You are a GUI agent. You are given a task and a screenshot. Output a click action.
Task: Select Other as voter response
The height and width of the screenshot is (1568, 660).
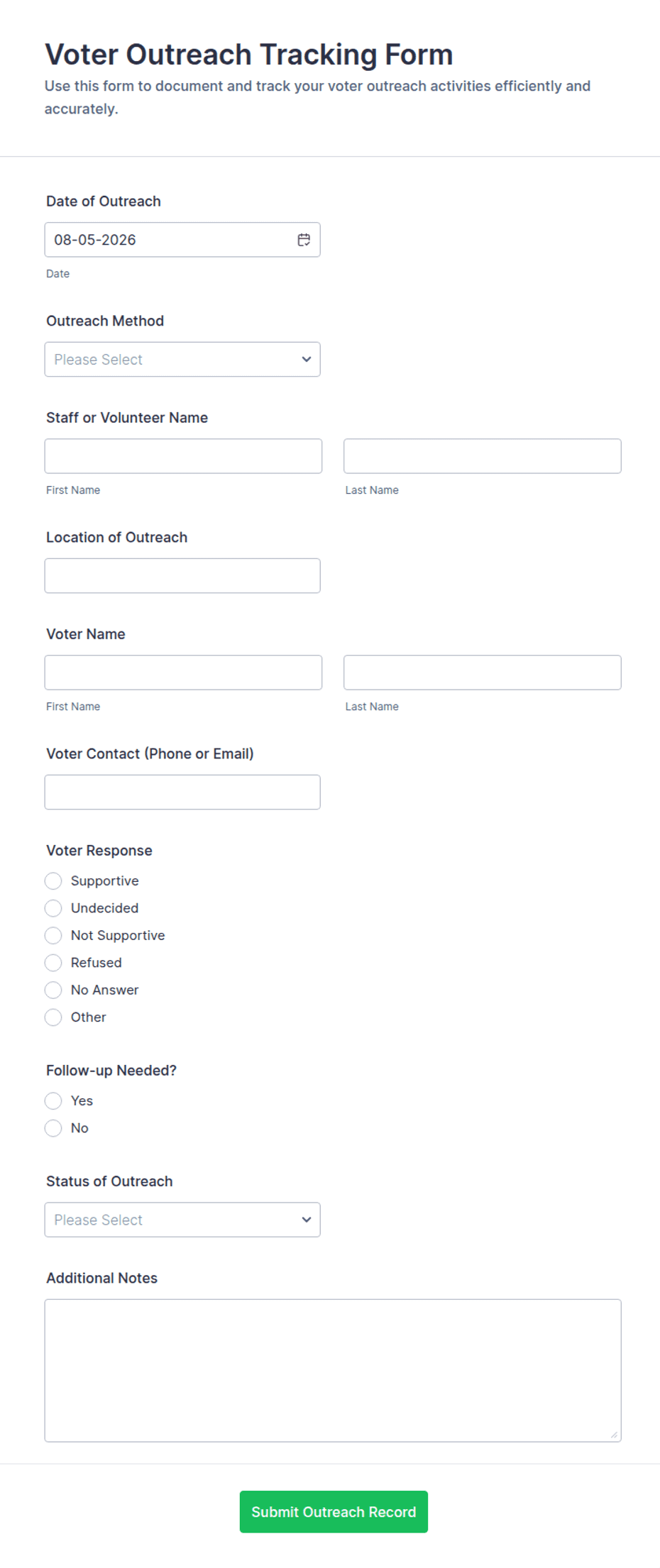point(53,1017)
